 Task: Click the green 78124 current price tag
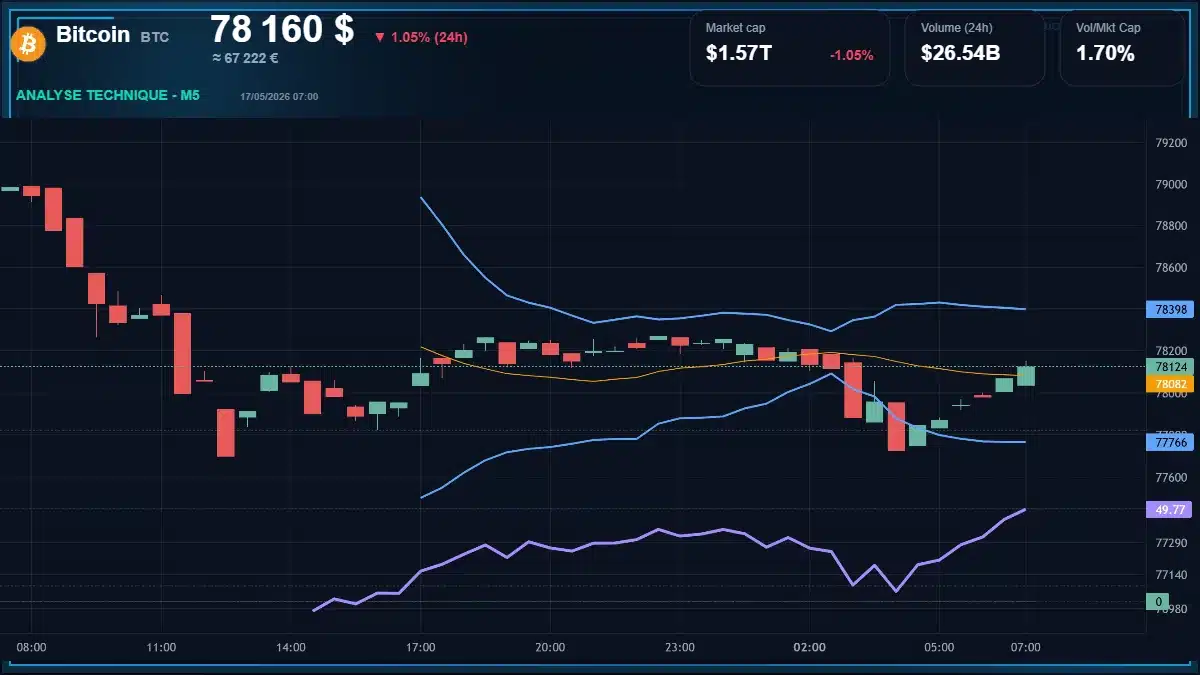pos(1170,367)
